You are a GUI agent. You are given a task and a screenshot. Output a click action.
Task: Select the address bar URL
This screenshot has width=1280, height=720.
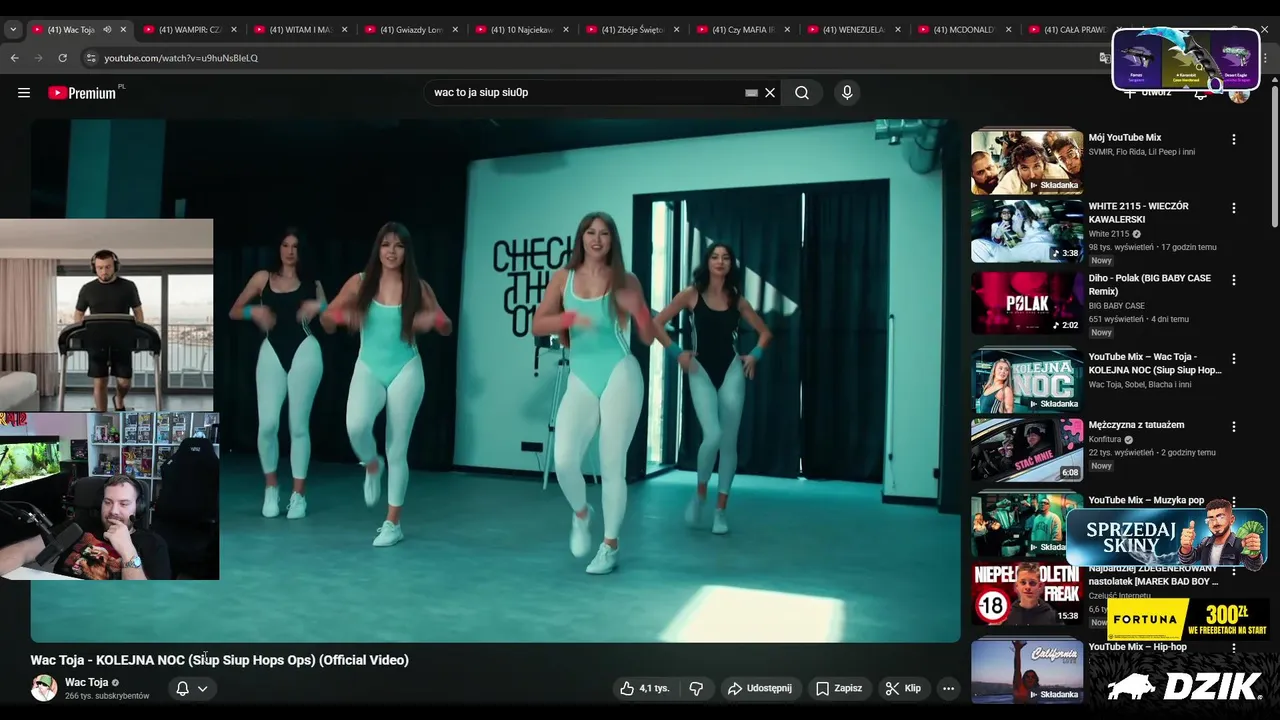[181, 58]
